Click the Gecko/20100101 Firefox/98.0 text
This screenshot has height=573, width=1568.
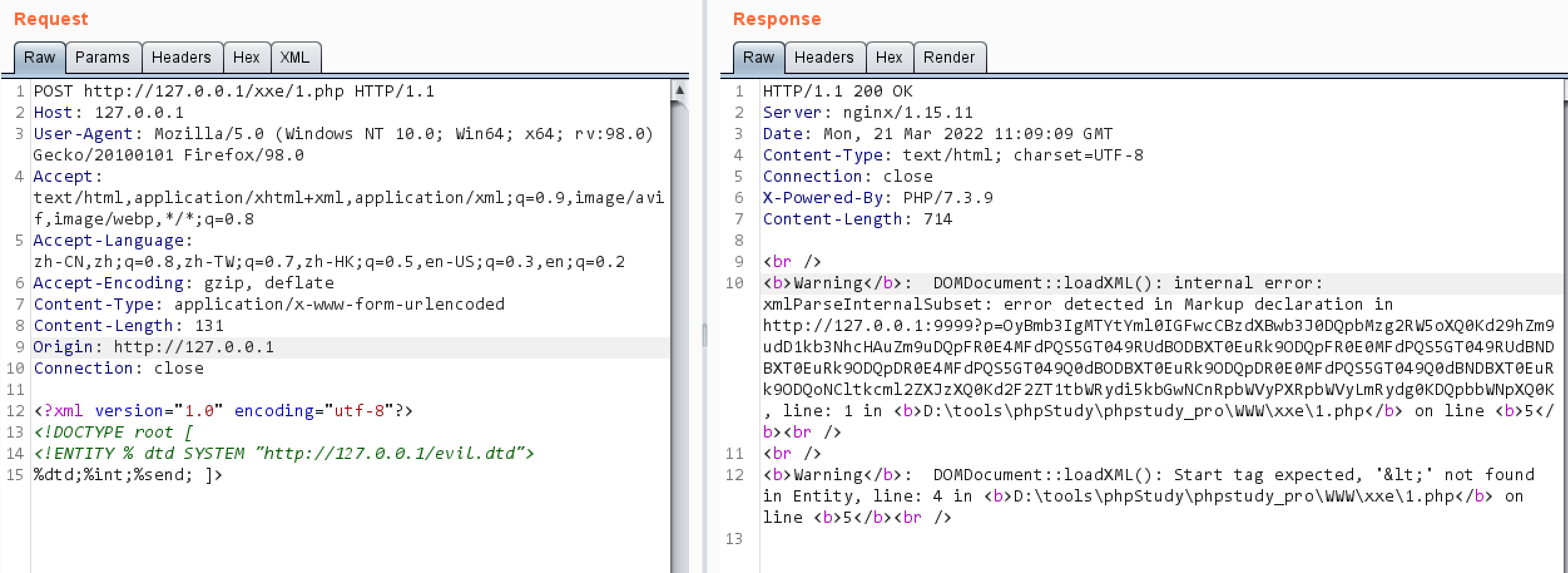click(169, 155)
